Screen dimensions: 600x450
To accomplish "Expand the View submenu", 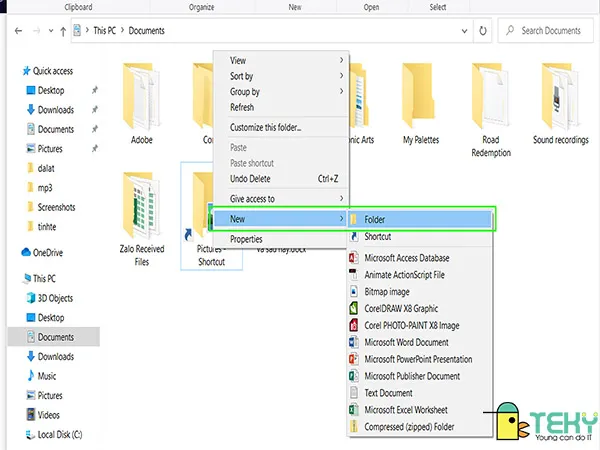I will [x=238, y=61].
